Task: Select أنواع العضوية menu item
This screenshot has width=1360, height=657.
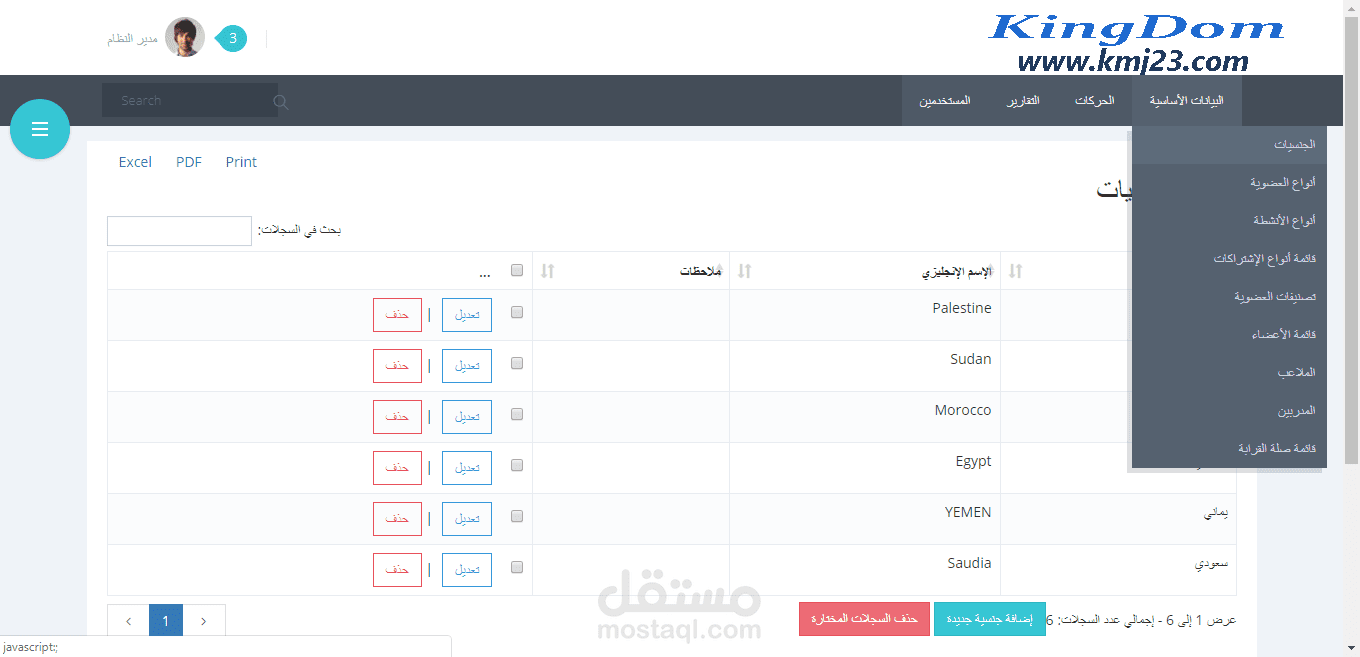Action: click(x=1229, y=183)
